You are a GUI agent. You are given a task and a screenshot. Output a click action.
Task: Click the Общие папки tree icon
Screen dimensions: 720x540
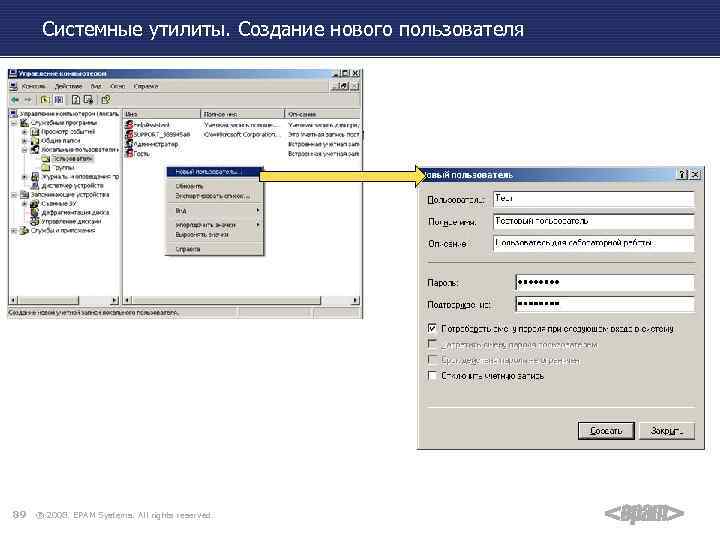35,141
